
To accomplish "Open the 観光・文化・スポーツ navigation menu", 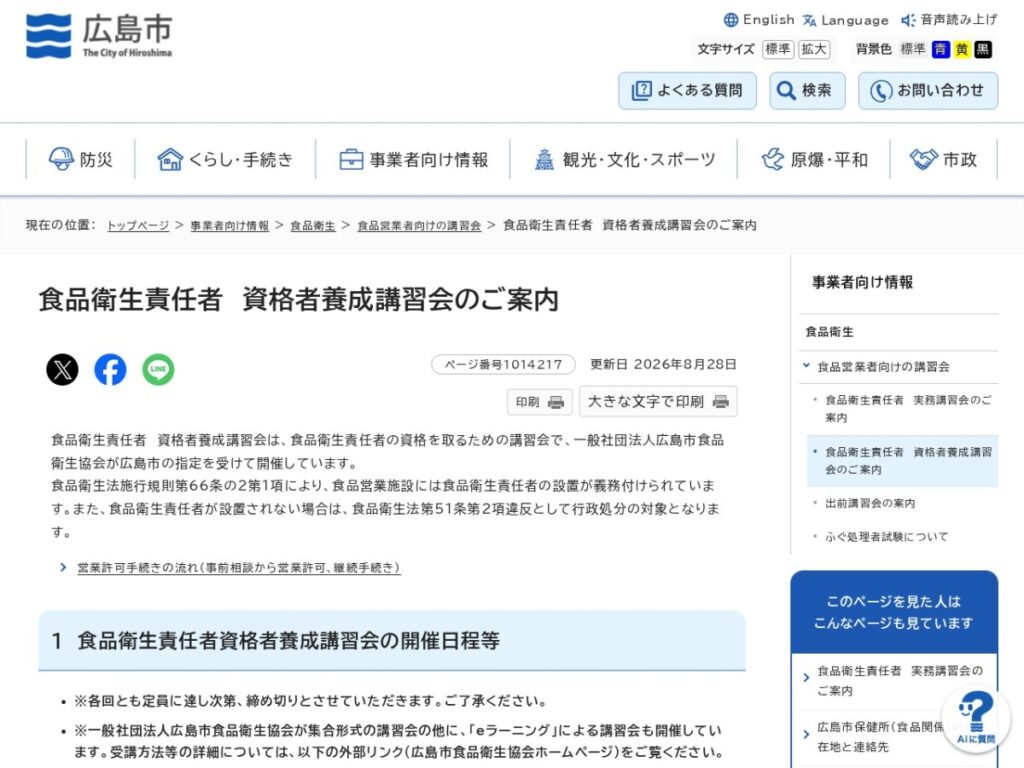I will point(624,159).
